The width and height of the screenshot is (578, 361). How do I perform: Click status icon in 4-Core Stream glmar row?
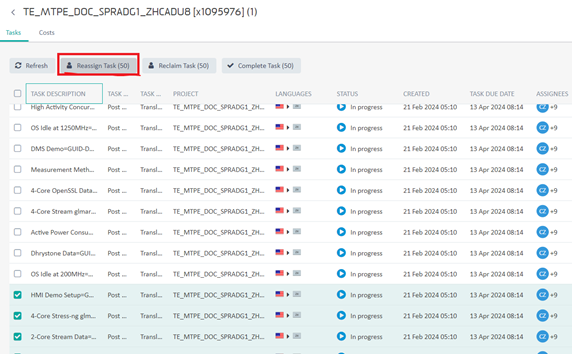(341, 211)
